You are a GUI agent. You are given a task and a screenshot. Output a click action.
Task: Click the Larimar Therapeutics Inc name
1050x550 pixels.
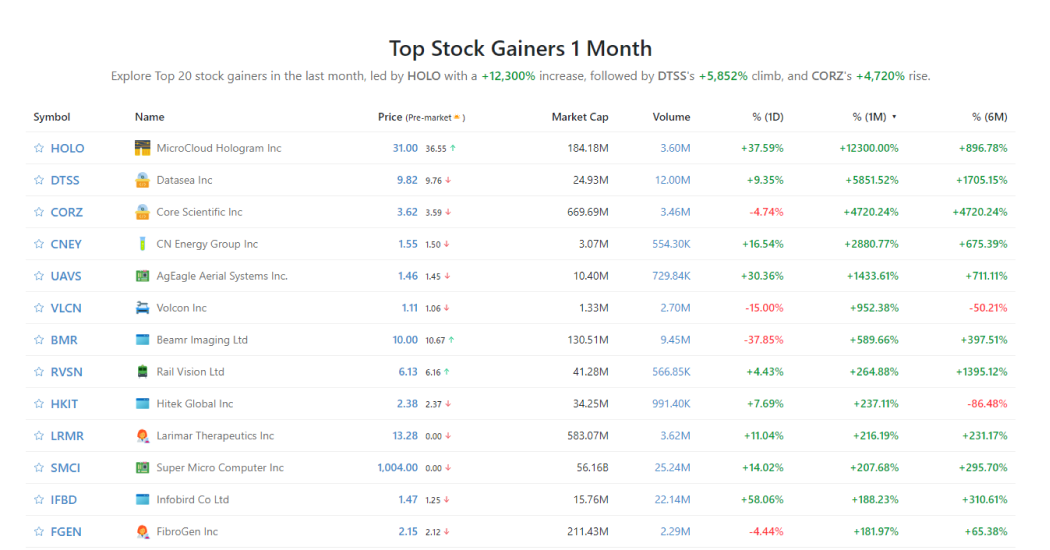point(215,435)
